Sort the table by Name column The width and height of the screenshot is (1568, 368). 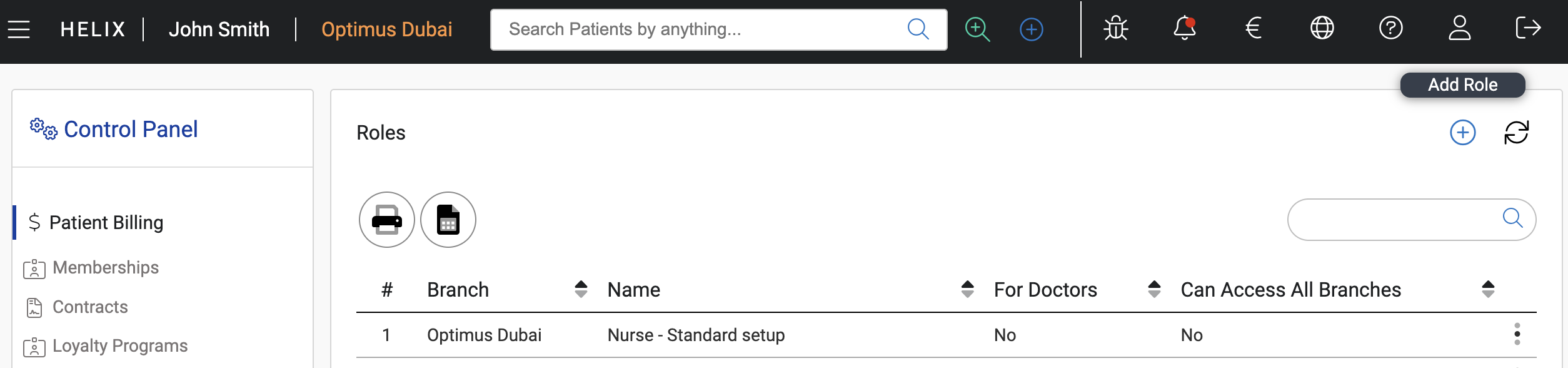click(967, 289)
